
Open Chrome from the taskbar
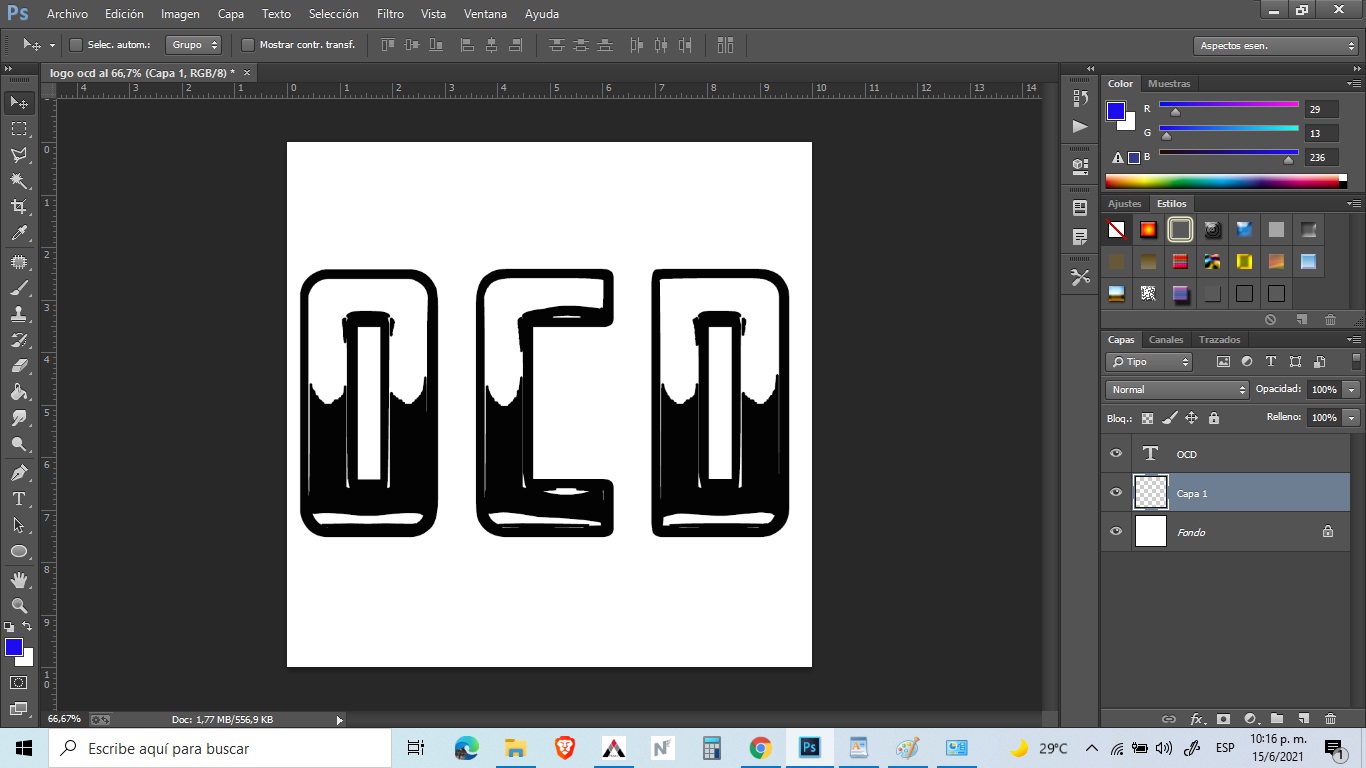coord(761,748)
